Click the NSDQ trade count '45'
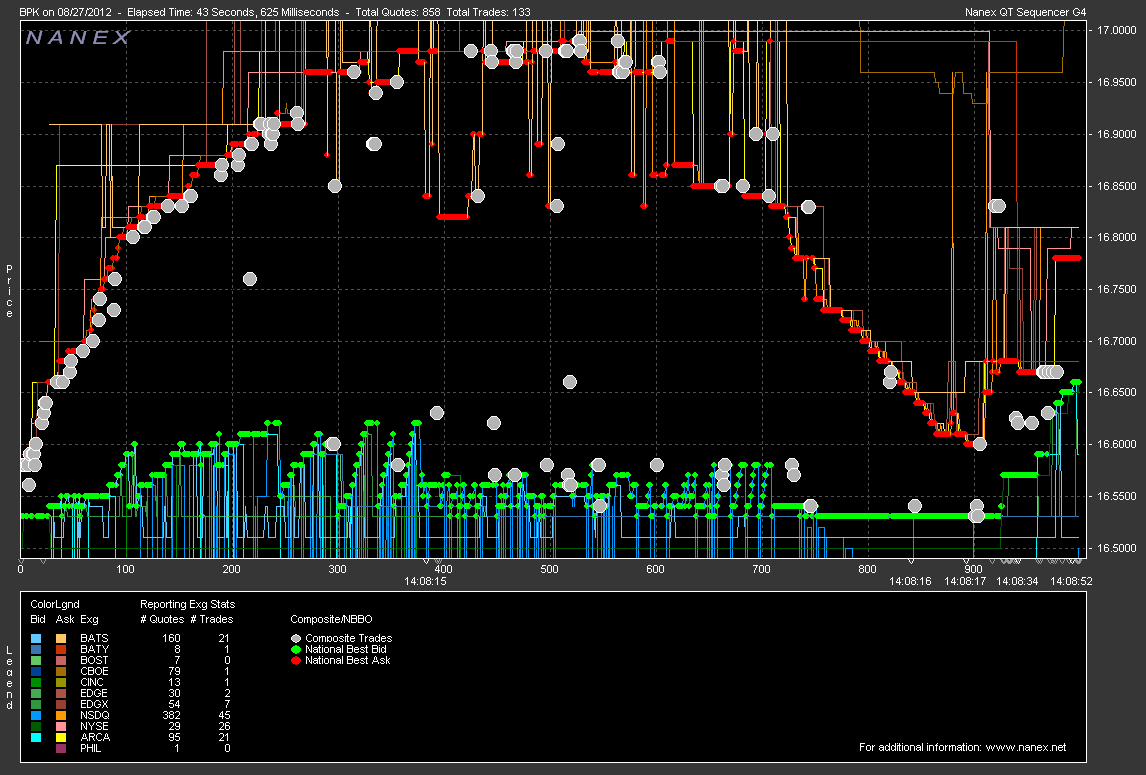Screen dimensions: 1146x775 224,715
